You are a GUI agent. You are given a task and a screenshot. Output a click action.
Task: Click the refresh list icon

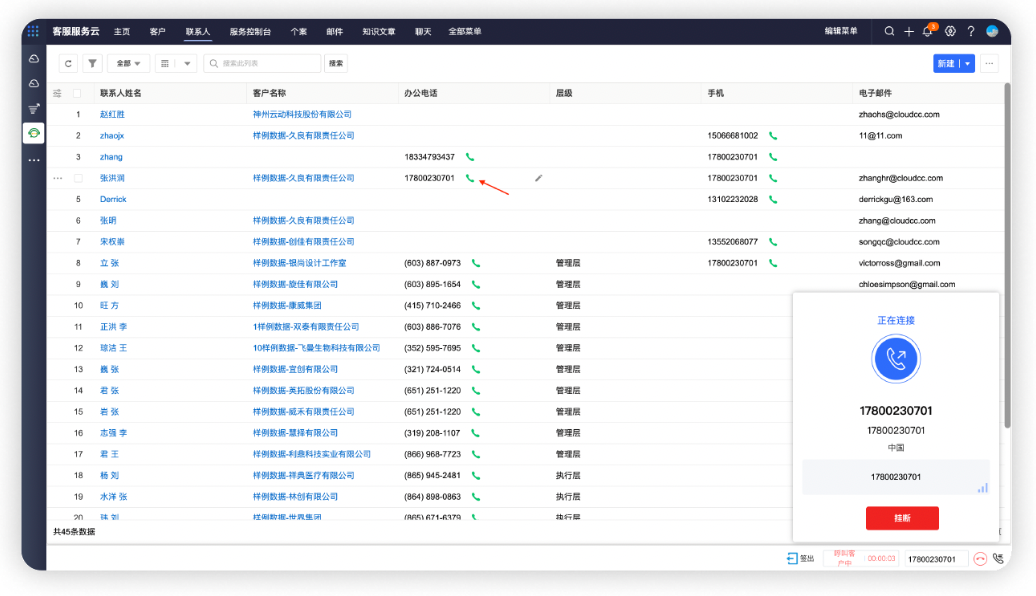[68, 63]
